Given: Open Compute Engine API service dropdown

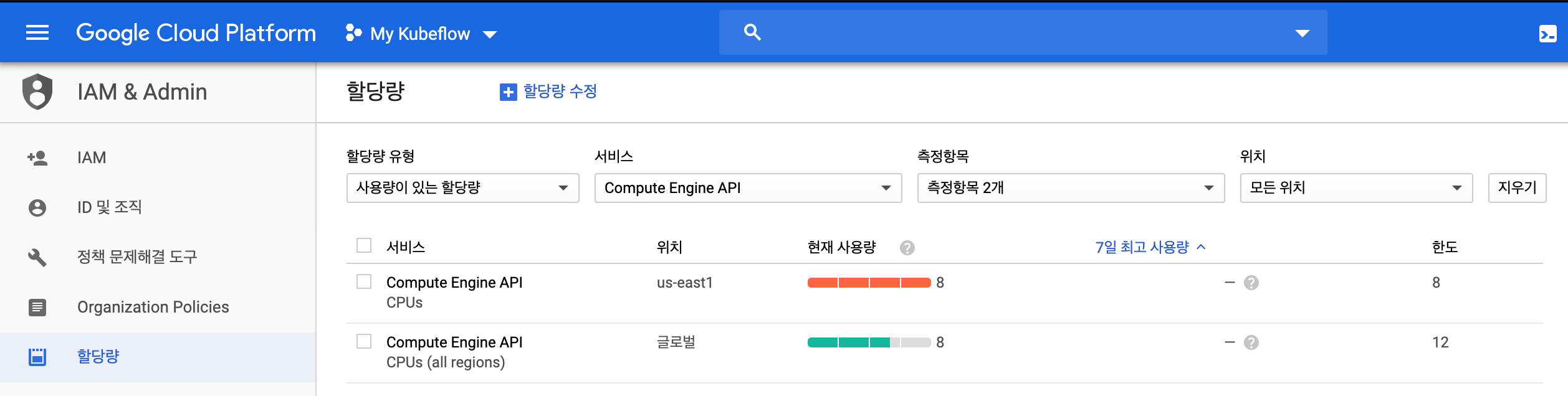Looking at the screenshot, I should (748, 188).
